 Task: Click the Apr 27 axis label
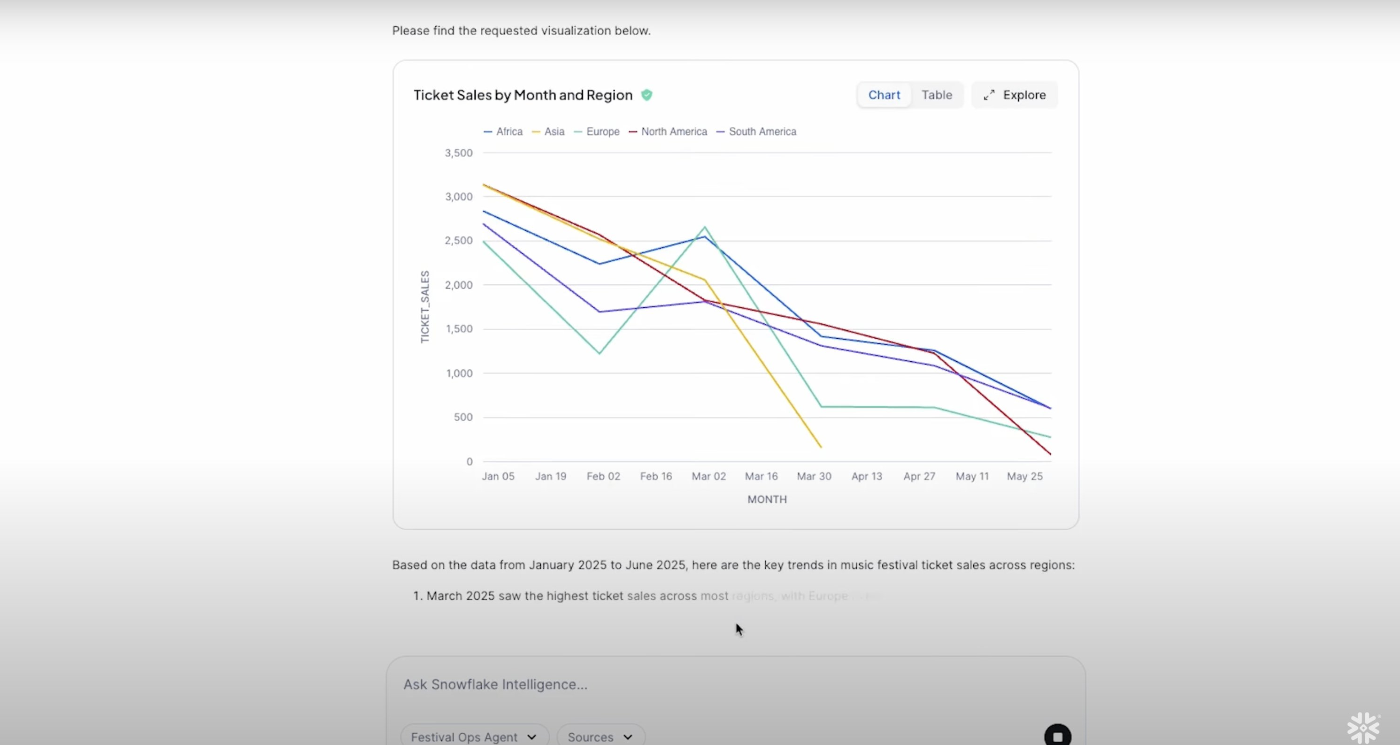point(919,477)
